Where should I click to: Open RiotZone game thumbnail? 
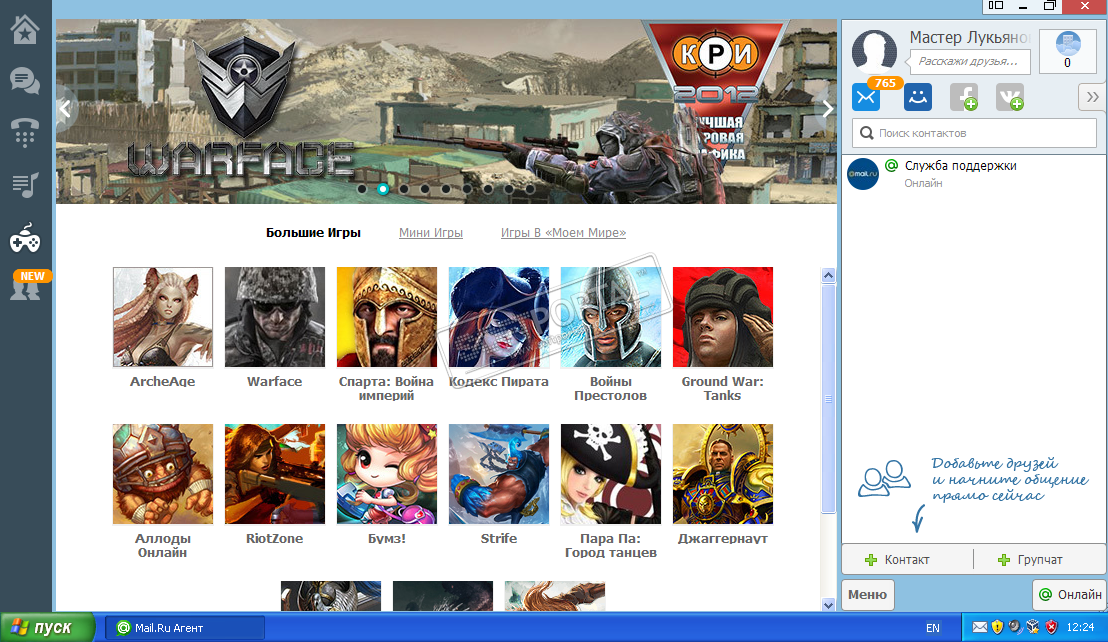(x=275, y=474)
